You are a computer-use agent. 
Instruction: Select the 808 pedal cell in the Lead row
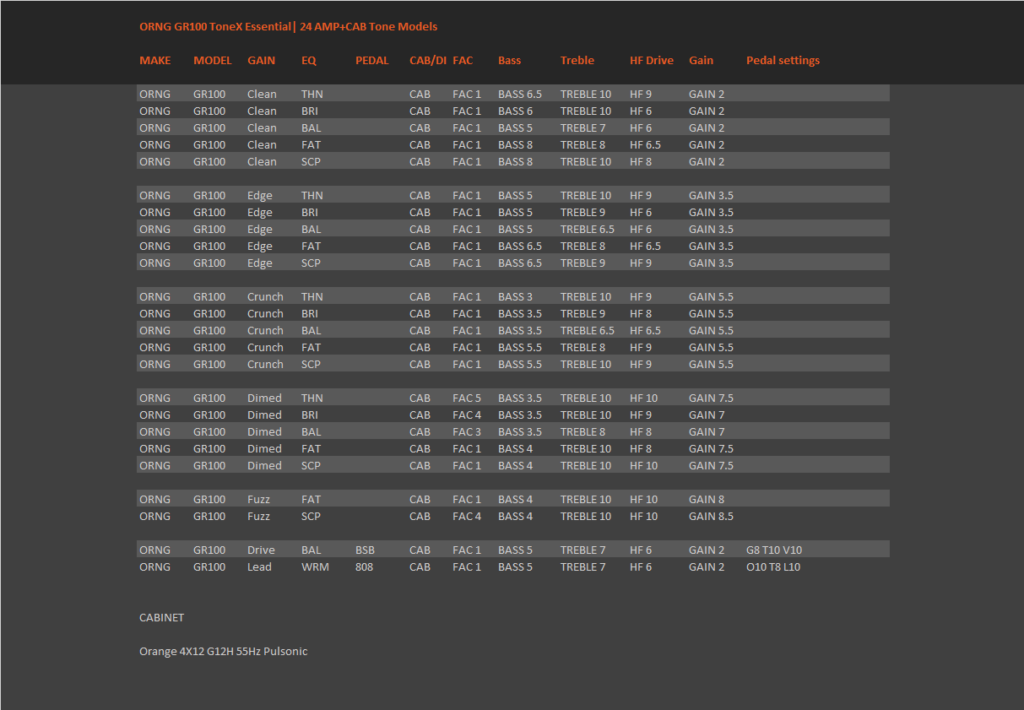(x=364, y=568)
